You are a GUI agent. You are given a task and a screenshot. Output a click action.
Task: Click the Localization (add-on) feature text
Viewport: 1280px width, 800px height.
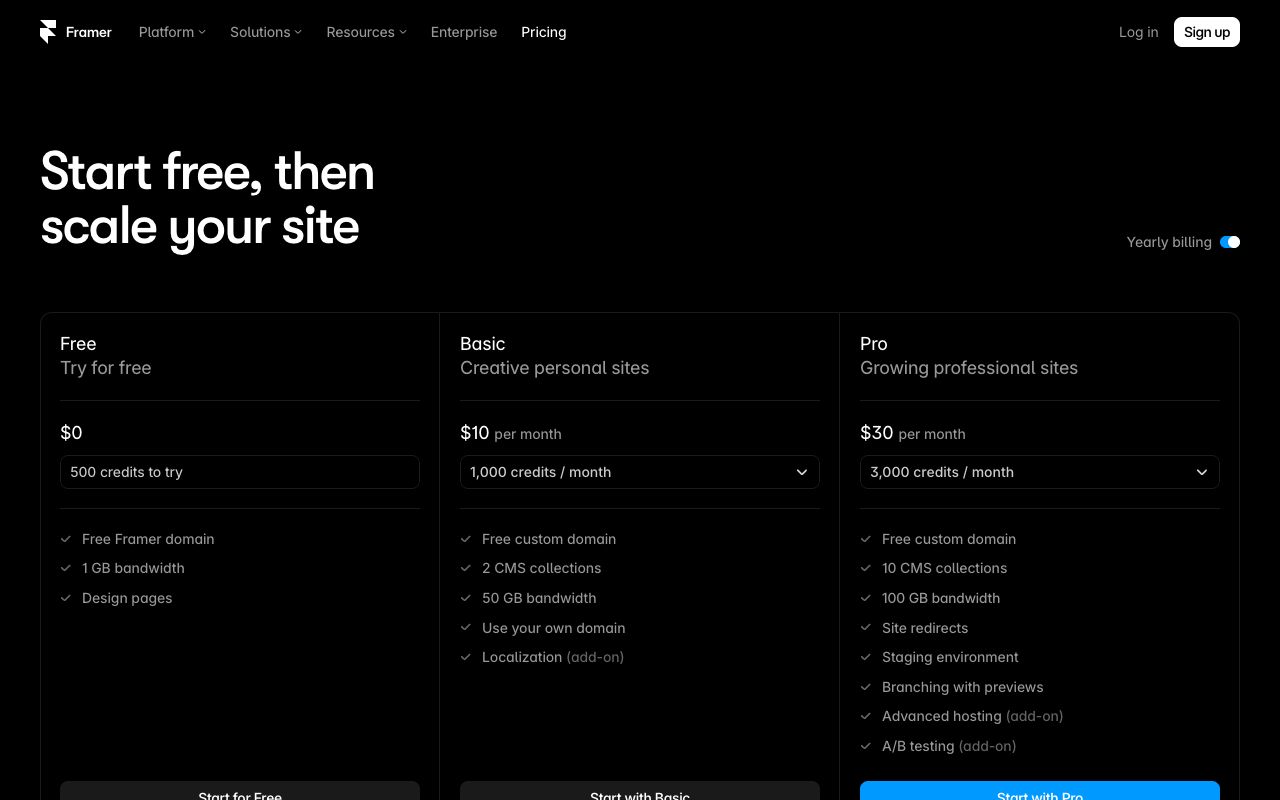pos(553,657)
